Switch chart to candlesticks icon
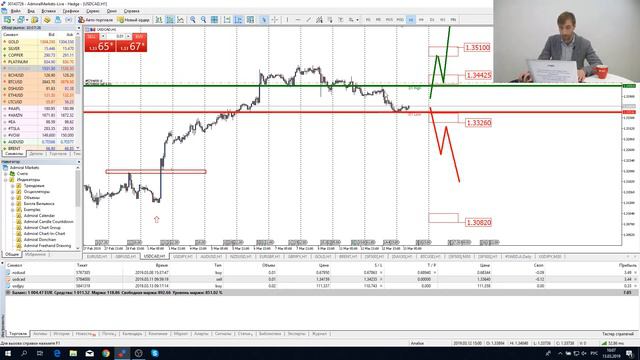640x360 pixels. coord(169,20)
